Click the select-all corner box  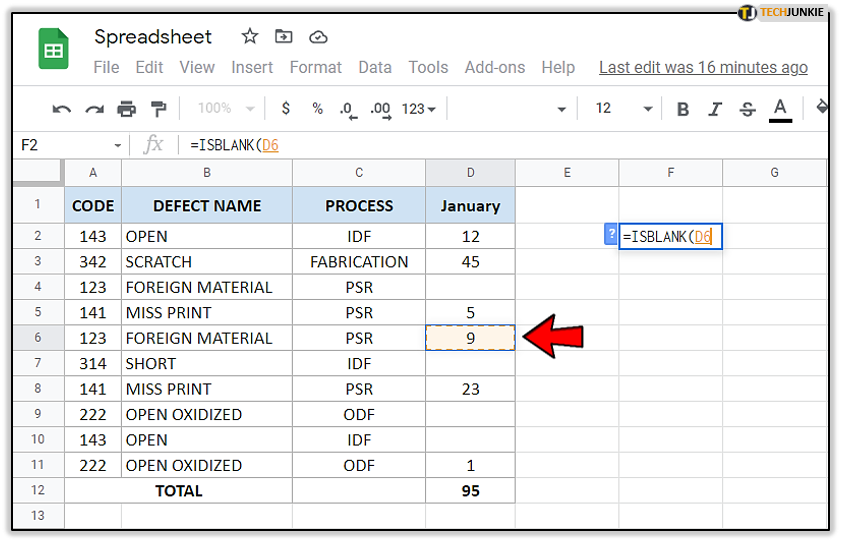pyautogui.click(x=38, y=173)
